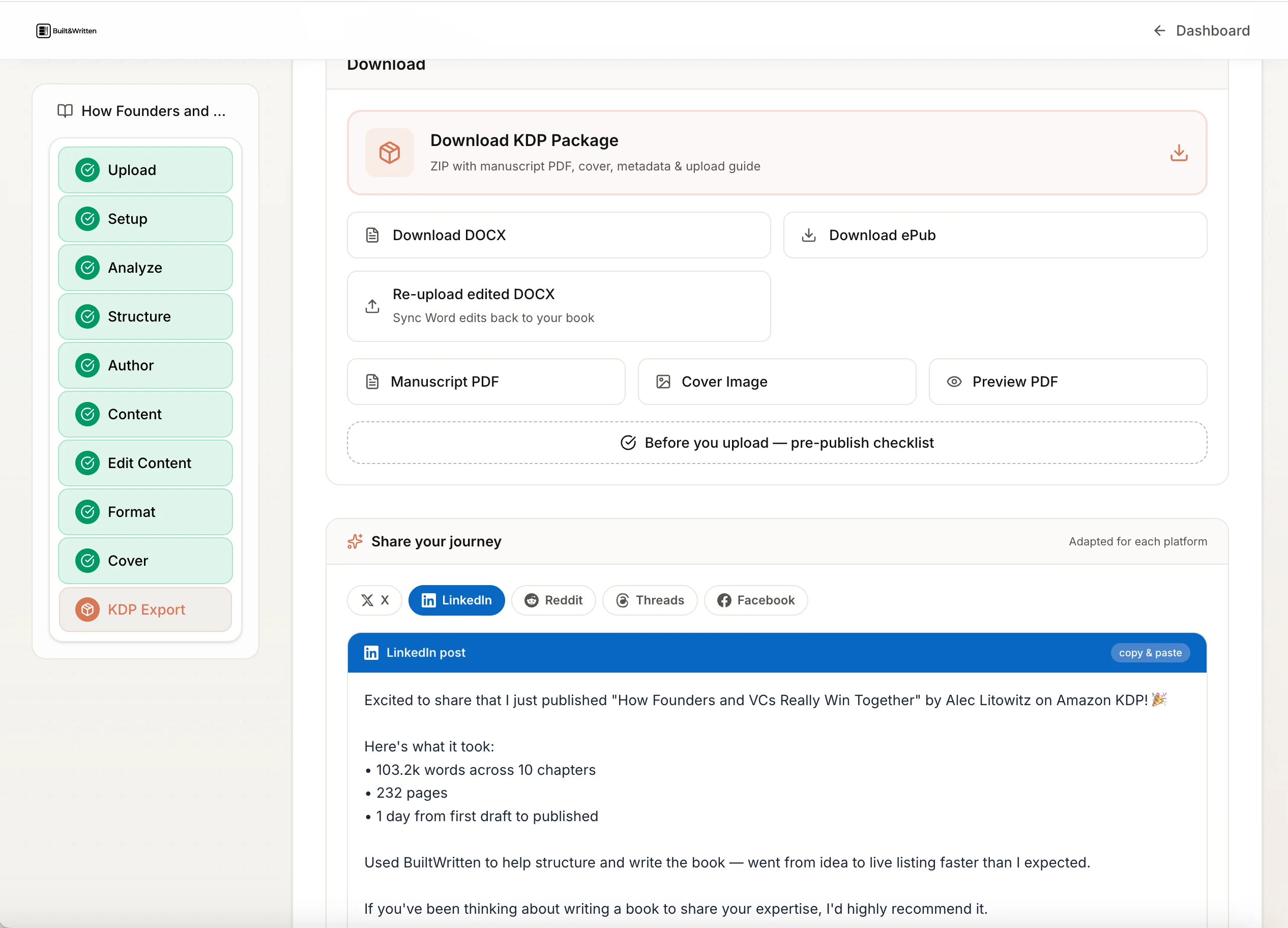Download the KDP Package ZIP
Viewport: 1288px width, 928px height.
click(777, 152)
